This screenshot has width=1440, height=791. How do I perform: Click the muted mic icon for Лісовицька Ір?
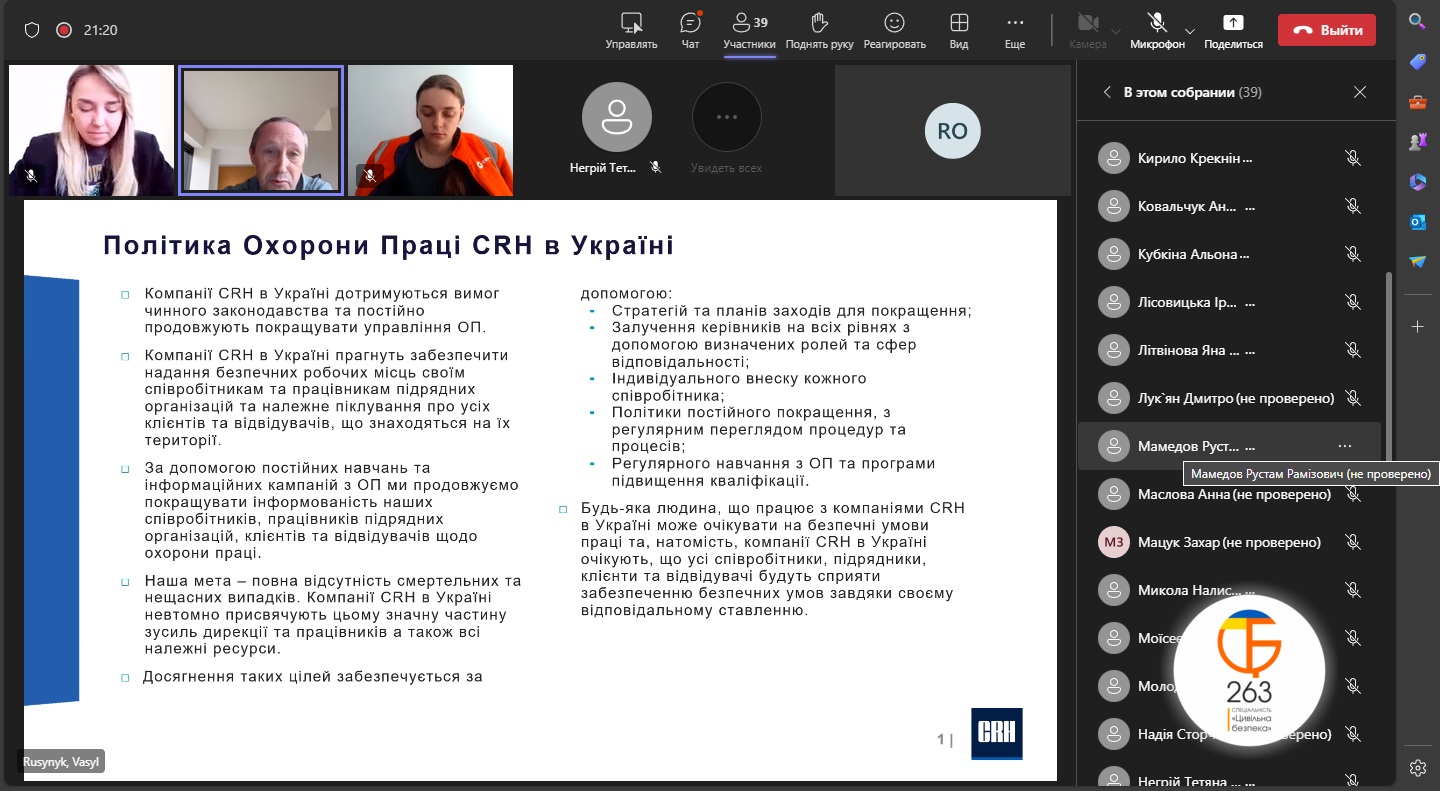coord(1353,302)
